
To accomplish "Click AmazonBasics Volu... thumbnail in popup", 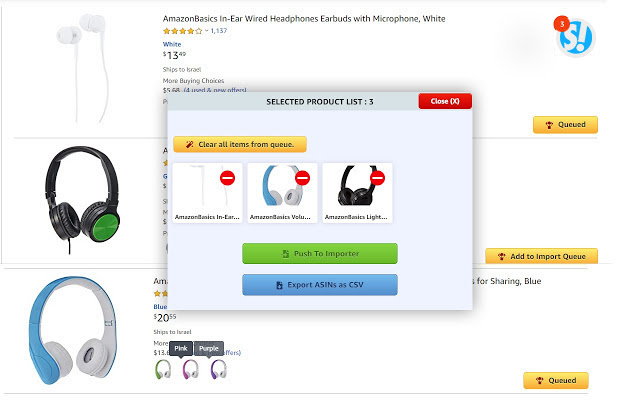I will coord(282,193).
